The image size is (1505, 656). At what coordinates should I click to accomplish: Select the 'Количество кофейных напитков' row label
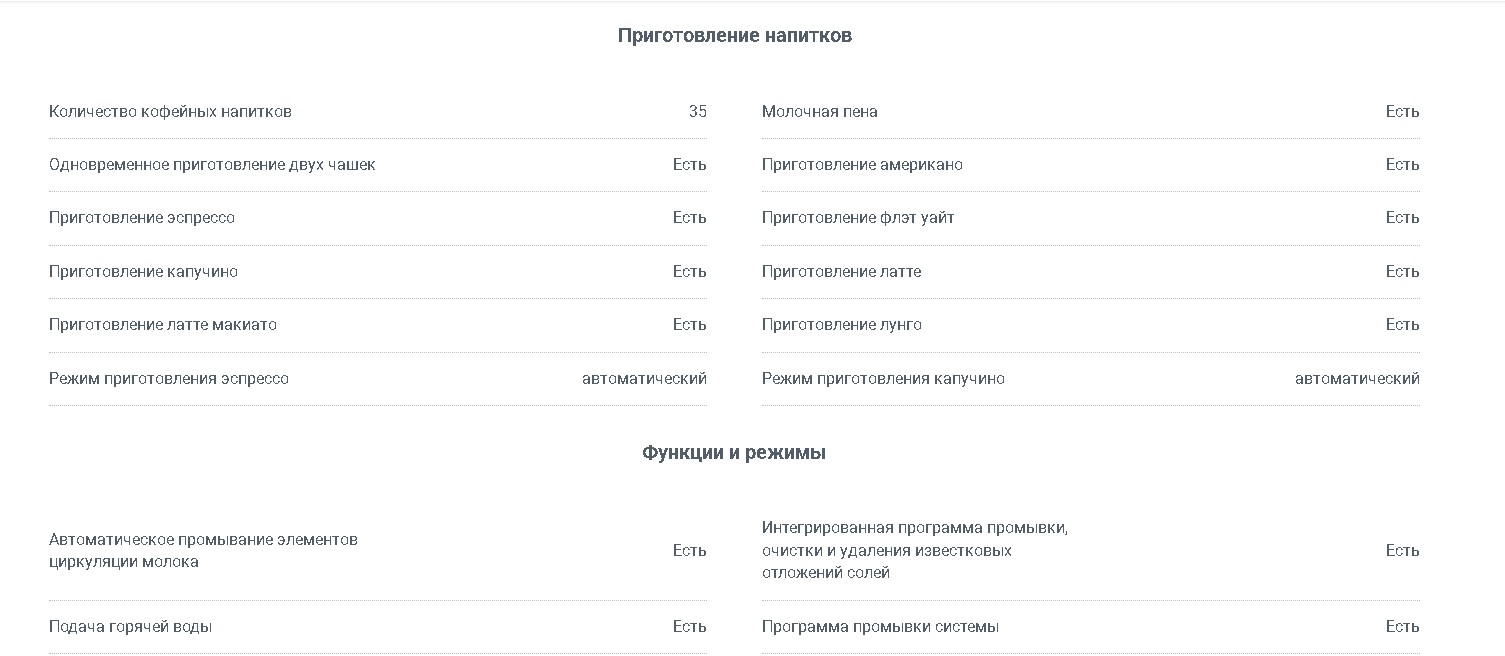click(x=170, y=112)
